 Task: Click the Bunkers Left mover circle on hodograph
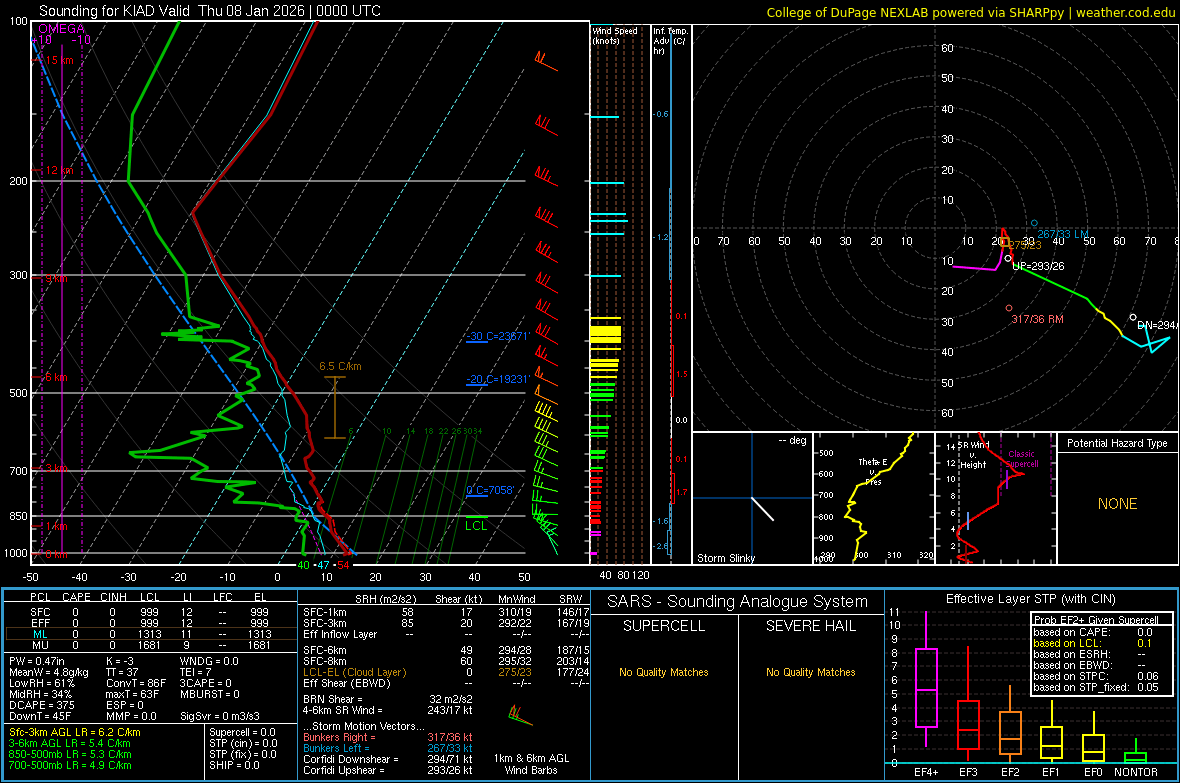(x=1034, y=223)
